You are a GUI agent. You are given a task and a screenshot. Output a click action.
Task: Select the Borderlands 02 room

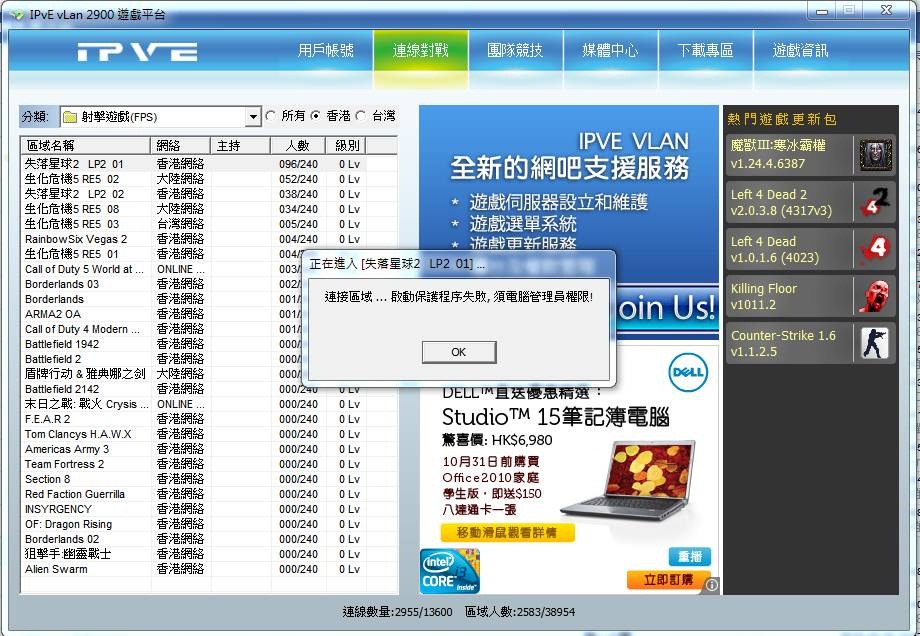click(209, 539)
